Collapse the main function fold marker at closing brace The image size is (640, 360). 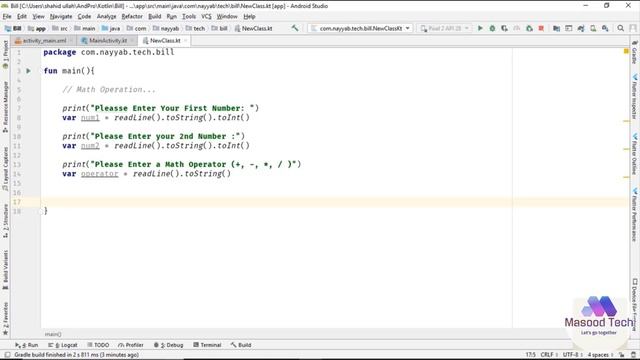click(41, 211)
